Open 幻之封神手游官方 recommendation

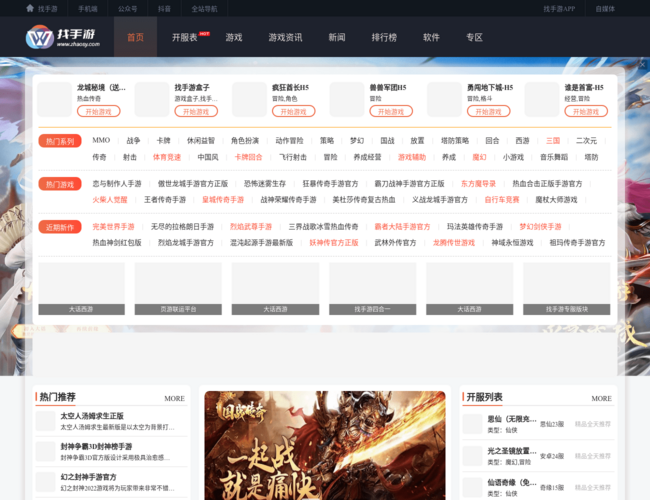88,477
